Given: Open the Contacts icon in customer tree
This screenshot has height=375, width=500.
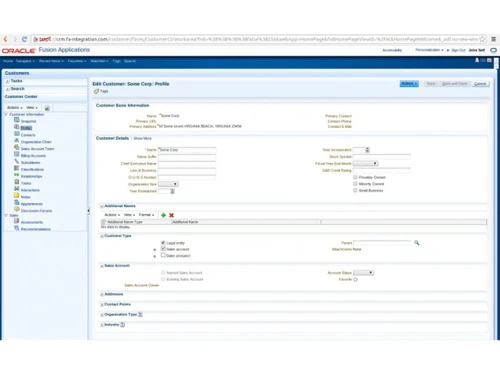Looking at the screenshot, I should [x=17, y=134].
